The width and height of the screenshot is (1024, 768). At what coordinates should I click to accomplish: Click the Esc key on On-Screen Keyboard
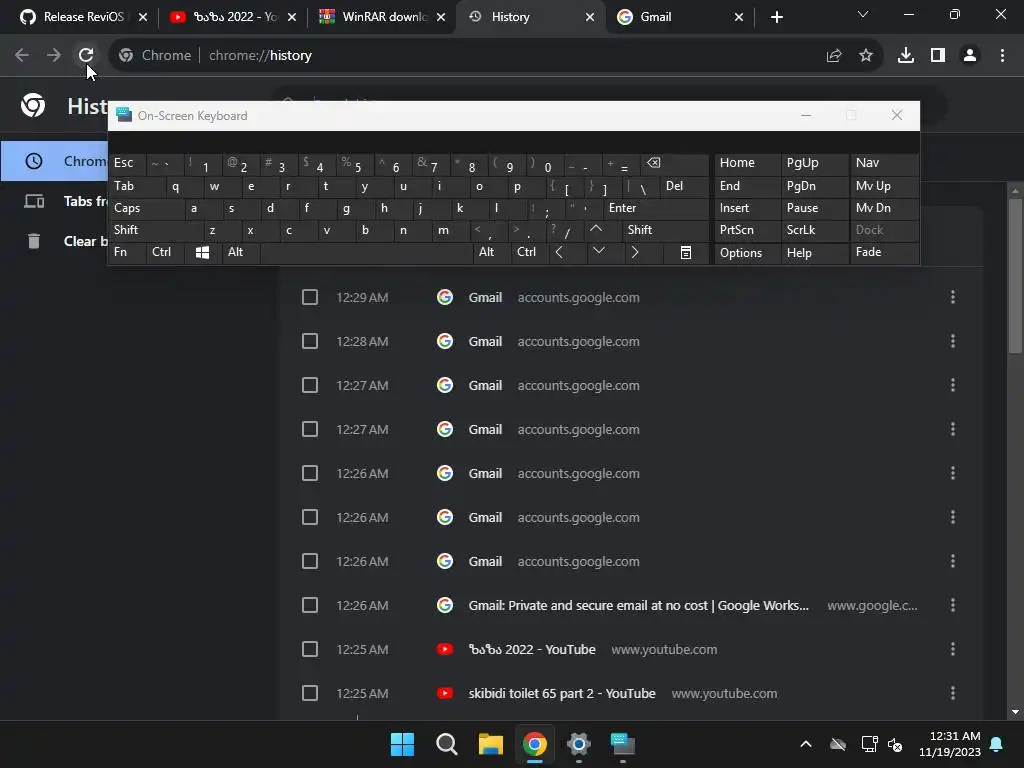(x=127, y=163)
